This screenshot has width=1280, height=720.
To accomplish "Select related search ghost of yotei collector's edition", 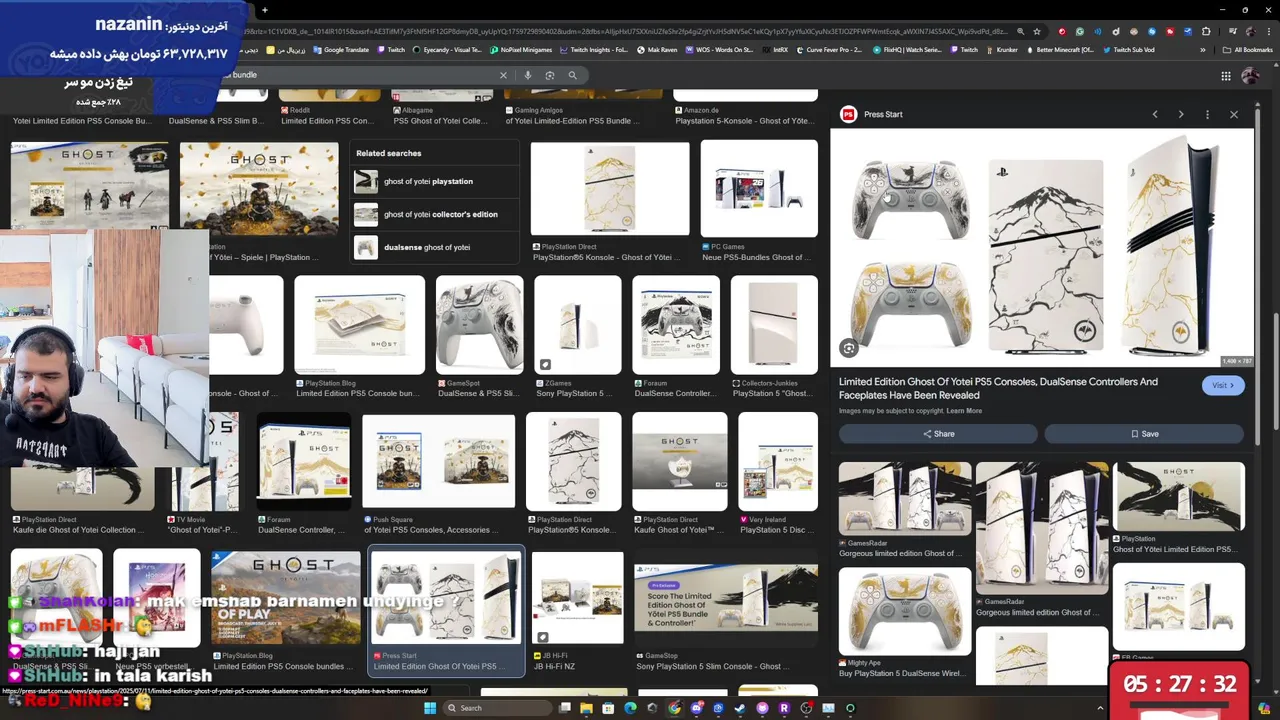I will click(x=435, y=214).
